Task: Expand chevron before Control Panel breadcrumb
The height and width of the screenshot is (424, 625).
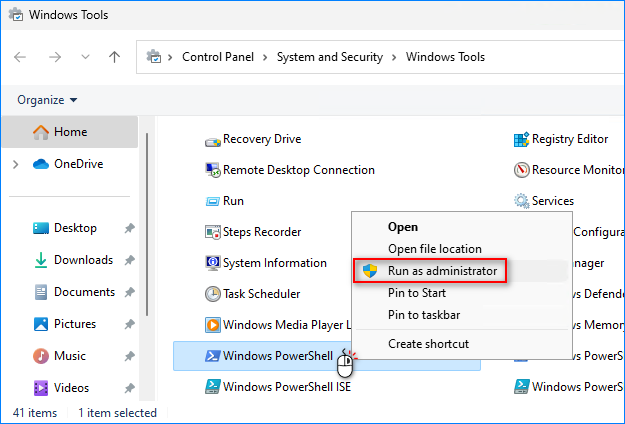Action: tap(170, 57)
